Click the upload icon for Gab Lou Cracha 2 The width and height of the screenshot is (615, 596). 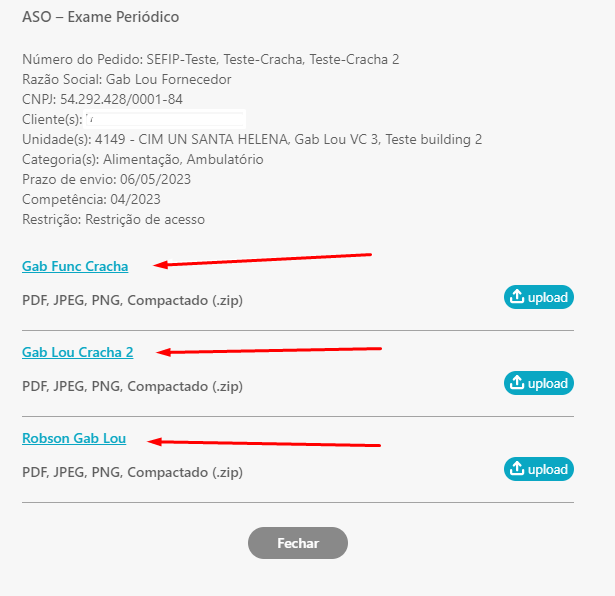coord(539,383)
